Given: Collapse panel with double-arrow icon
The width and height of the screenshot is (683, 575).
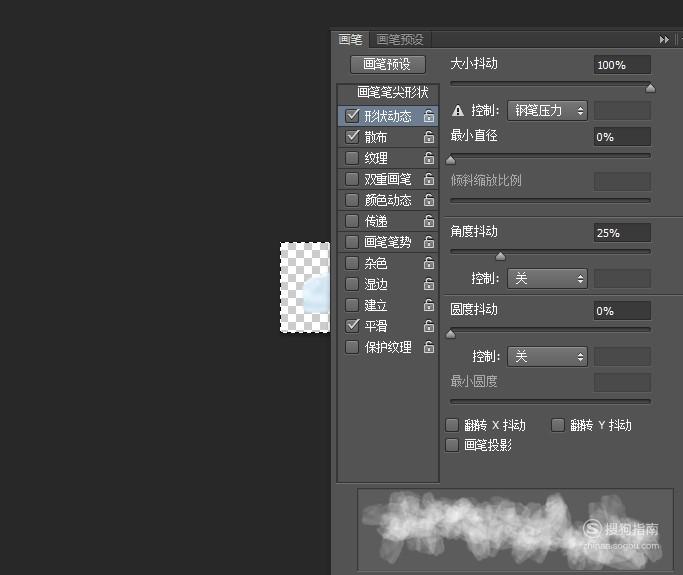Looking at the screenshot, I should click(663, 40).
